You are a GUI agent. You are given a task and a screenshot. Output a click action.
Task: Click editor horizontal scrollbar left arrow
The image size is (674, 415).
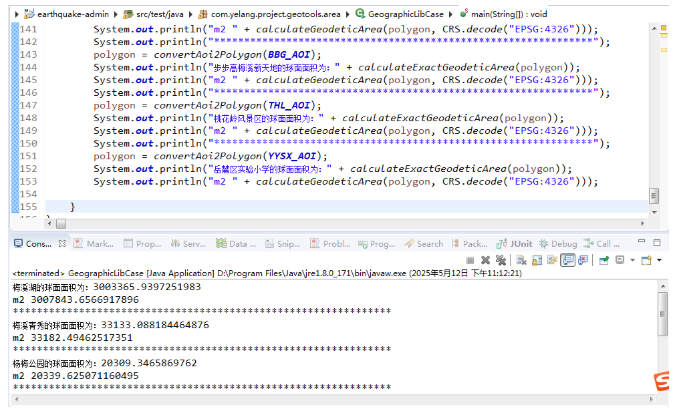[49, 224]
